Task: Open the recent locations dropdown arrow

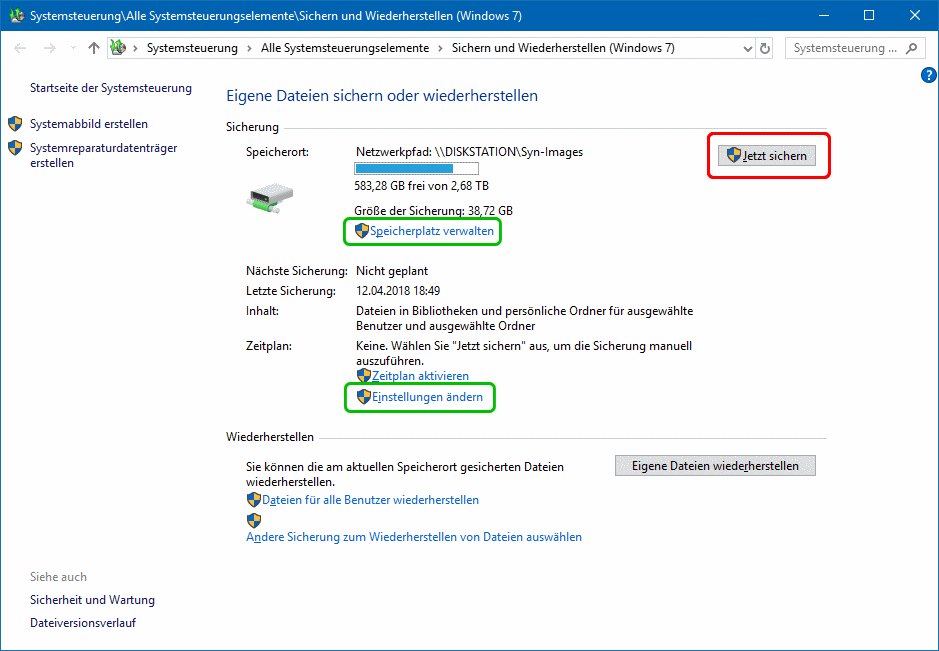Action: [x=73, y=48]
